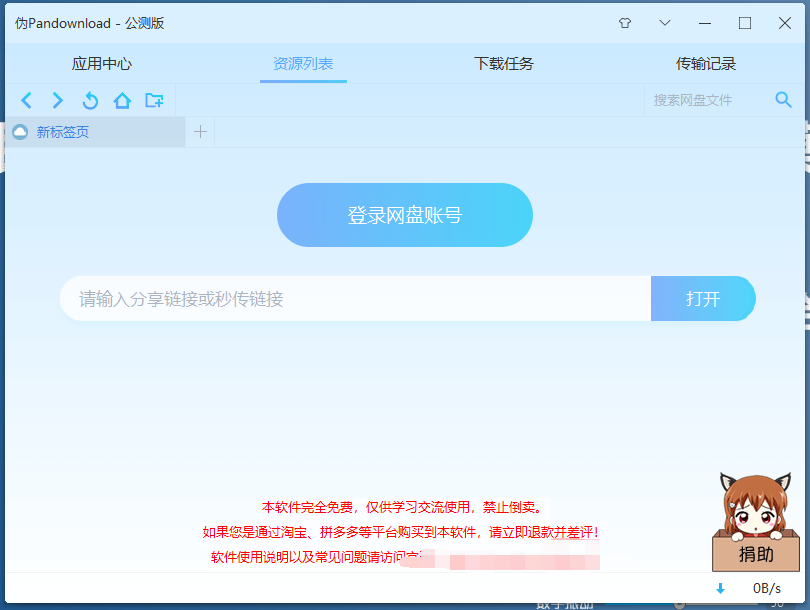The height and width of the screenshot is (610, 810).
Task: Open the 传输记录 tab
Action: pyautogui.click(x=706, y=64)
